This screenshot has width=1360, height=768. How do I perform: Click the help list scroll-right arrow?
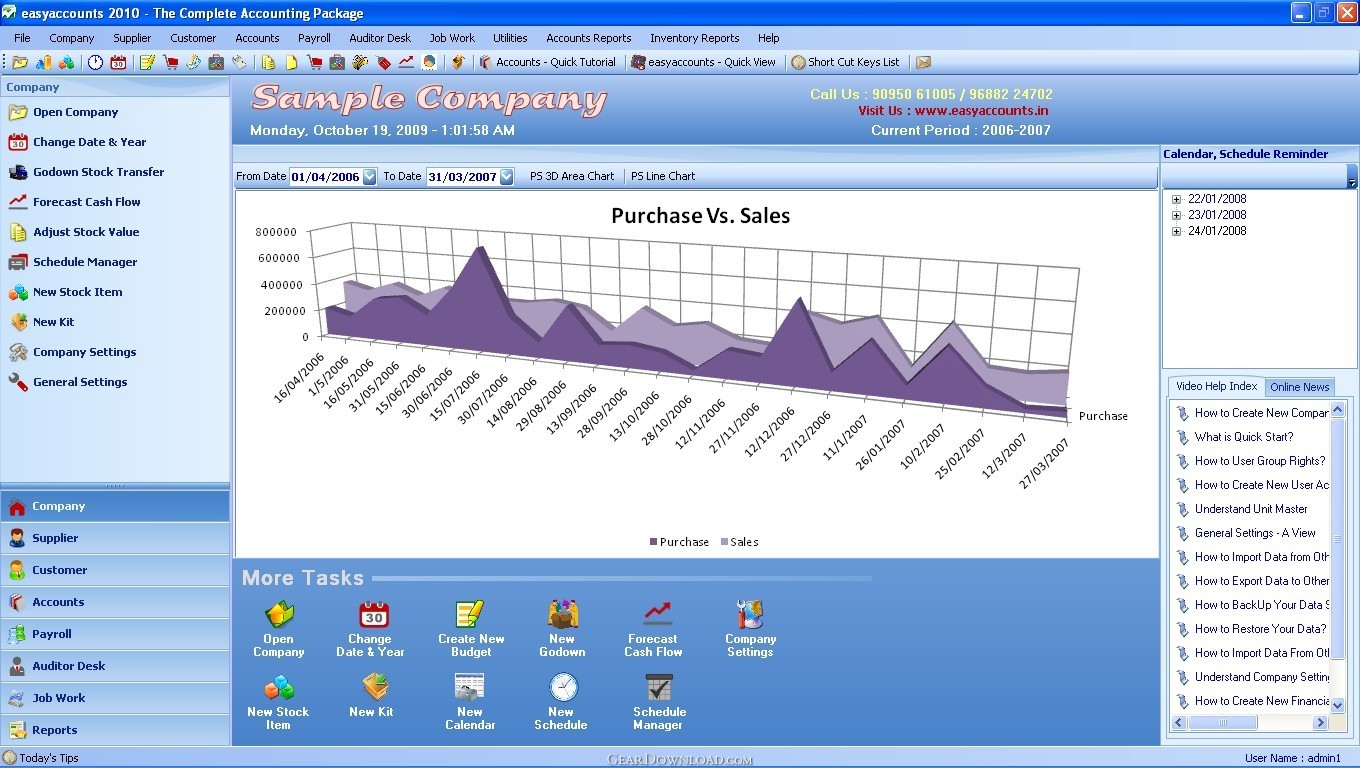coord(1320,723)
